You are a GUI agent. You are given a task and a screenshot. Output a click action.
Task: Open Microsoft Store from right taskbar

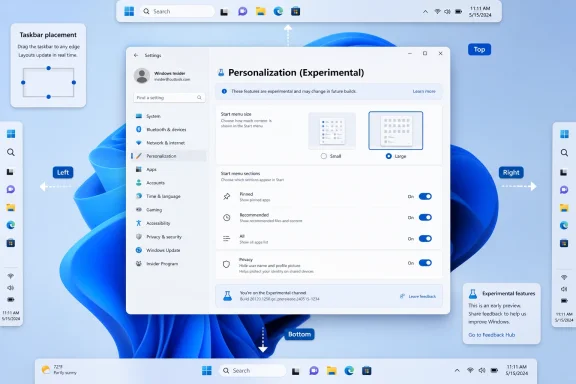pyautogui.click(x=564, y=243)
